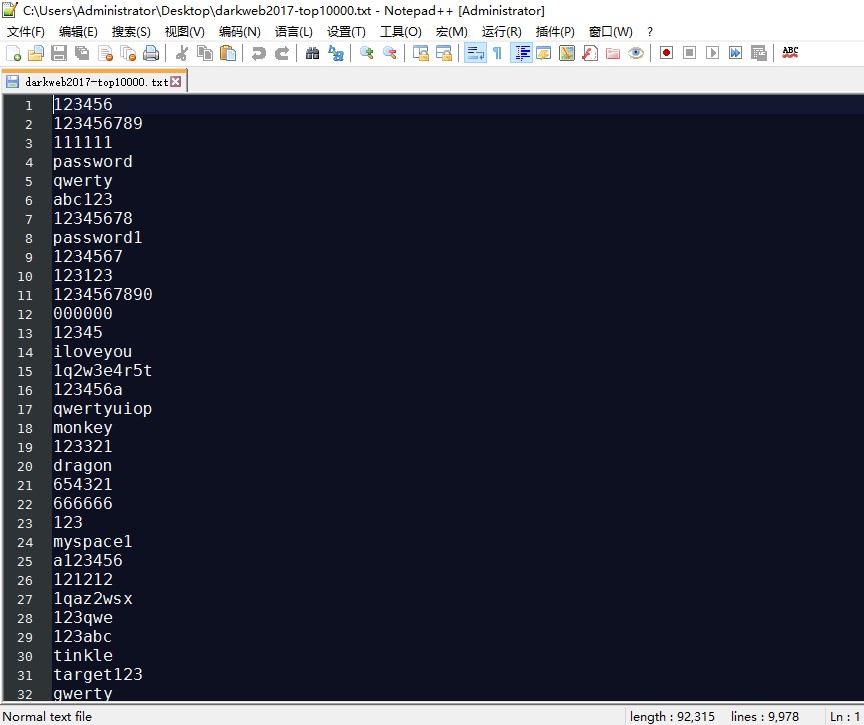Open the 运行(R) menu
The image size is (864, 725).
click(x=501, y=31)
